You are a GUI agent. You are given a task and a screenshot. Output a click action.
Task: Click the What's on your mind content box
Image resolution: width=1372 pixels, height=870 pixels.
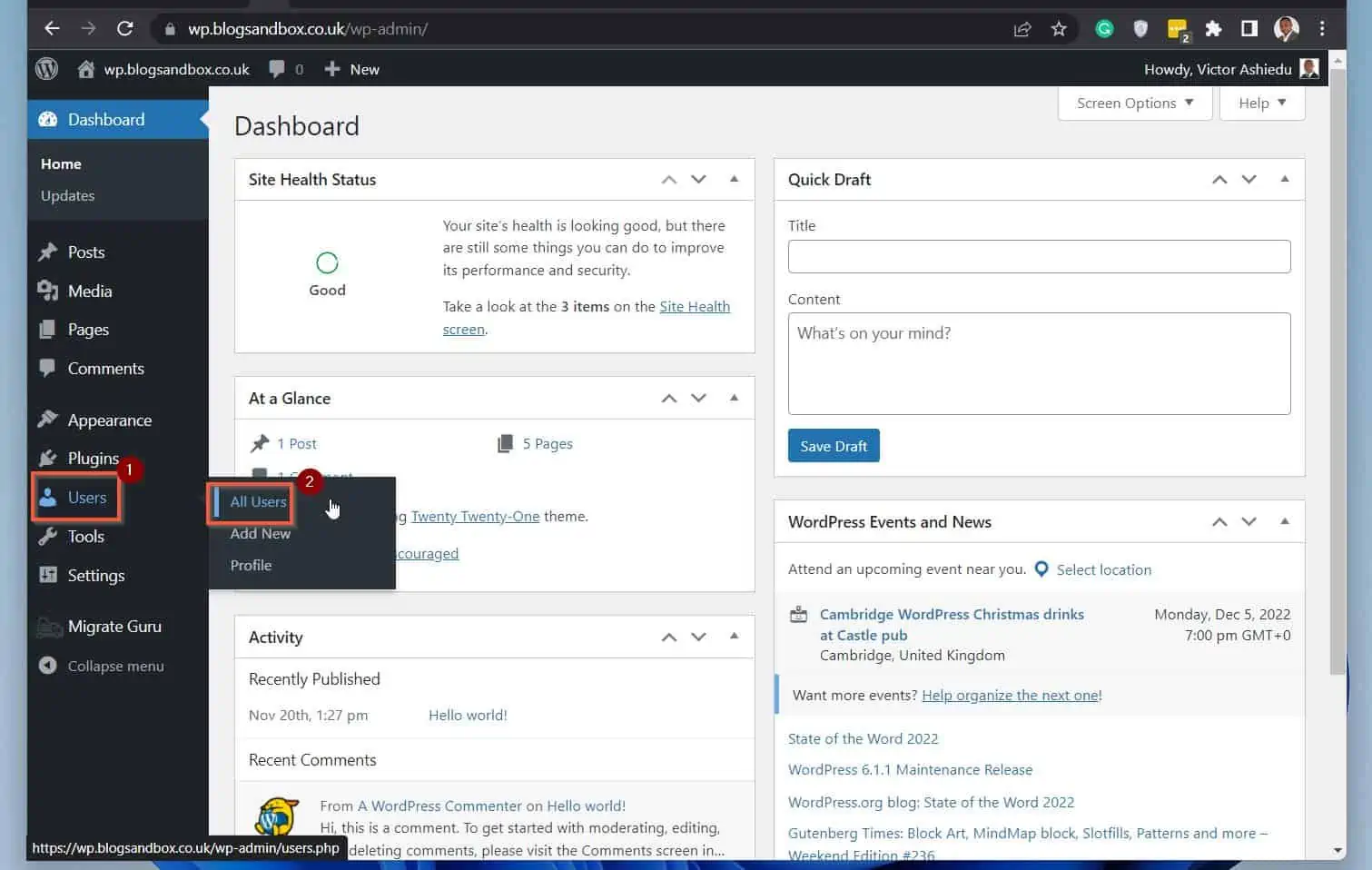tap(1039, 363)
